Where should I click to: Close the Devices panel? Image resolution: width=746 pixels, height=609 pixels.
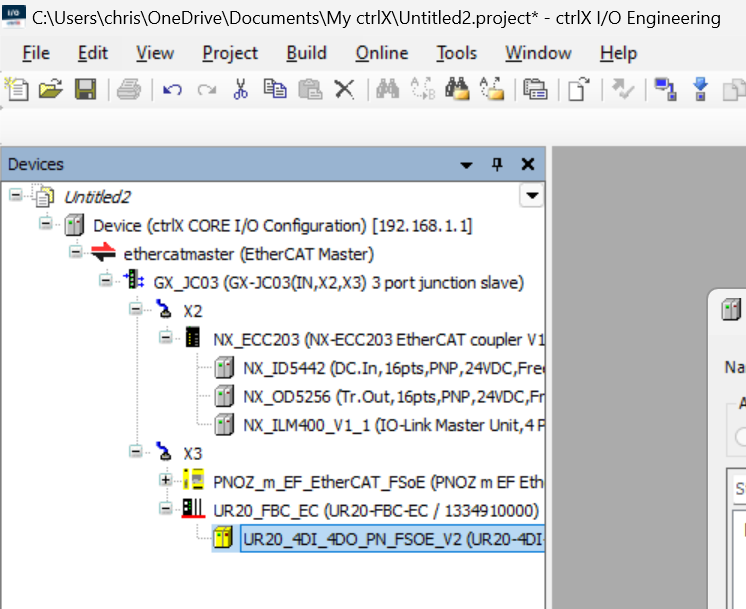(x=528, y=165)
